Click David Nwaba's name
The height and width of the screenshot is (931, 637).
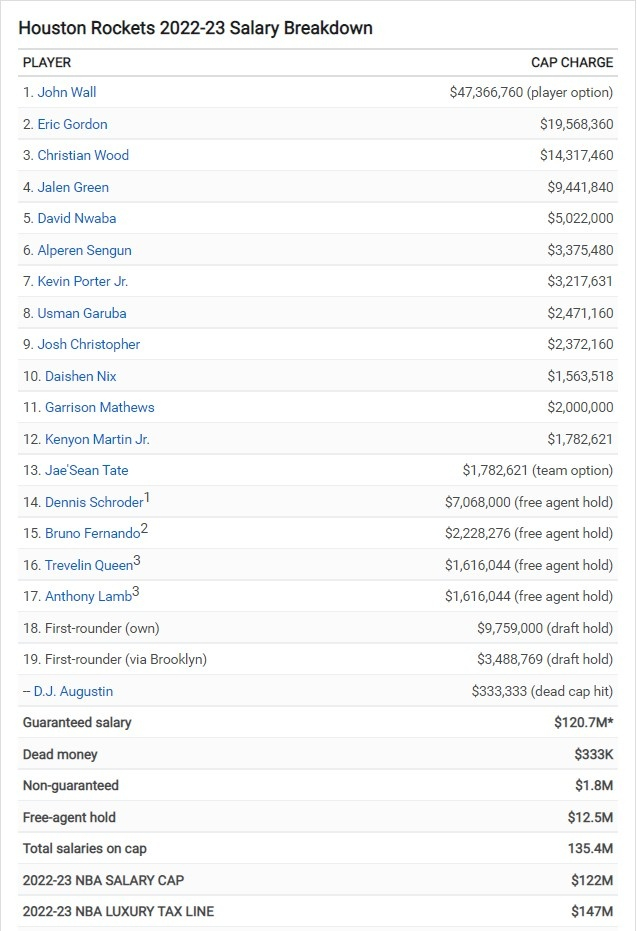click(75, 218)
